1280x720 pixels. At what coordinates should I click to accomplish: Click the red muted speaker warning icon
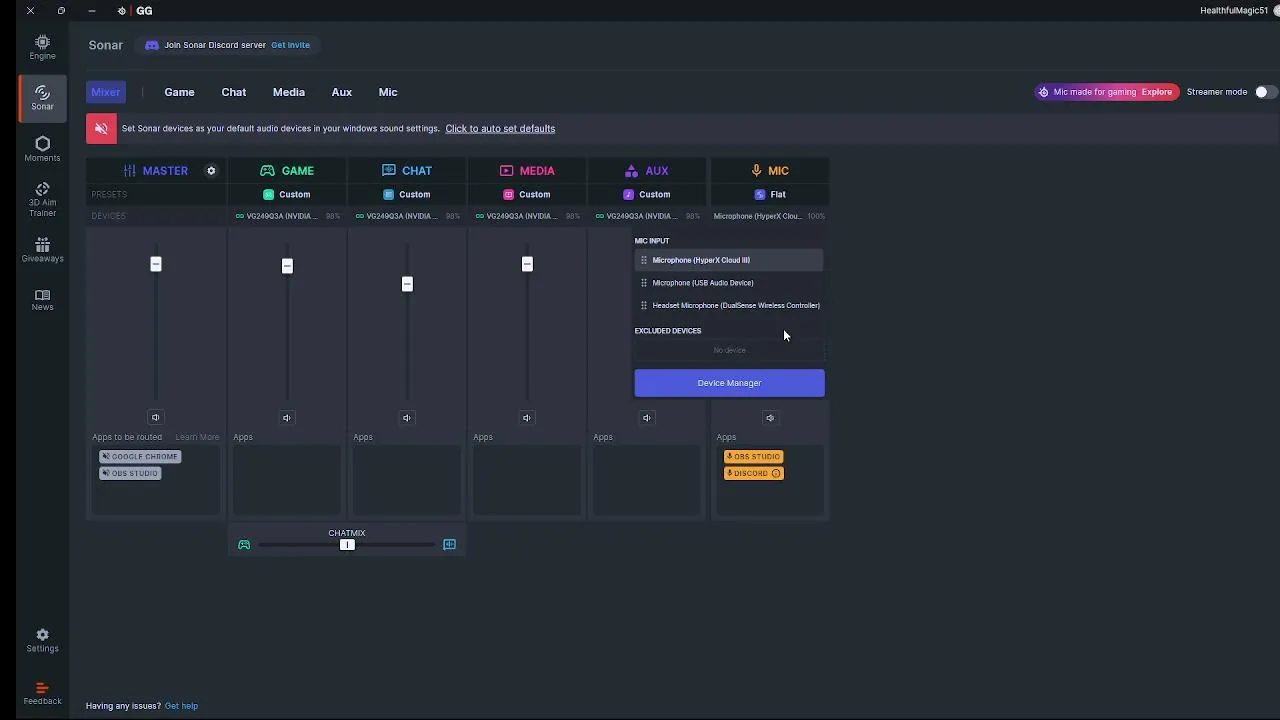point(101,128)
